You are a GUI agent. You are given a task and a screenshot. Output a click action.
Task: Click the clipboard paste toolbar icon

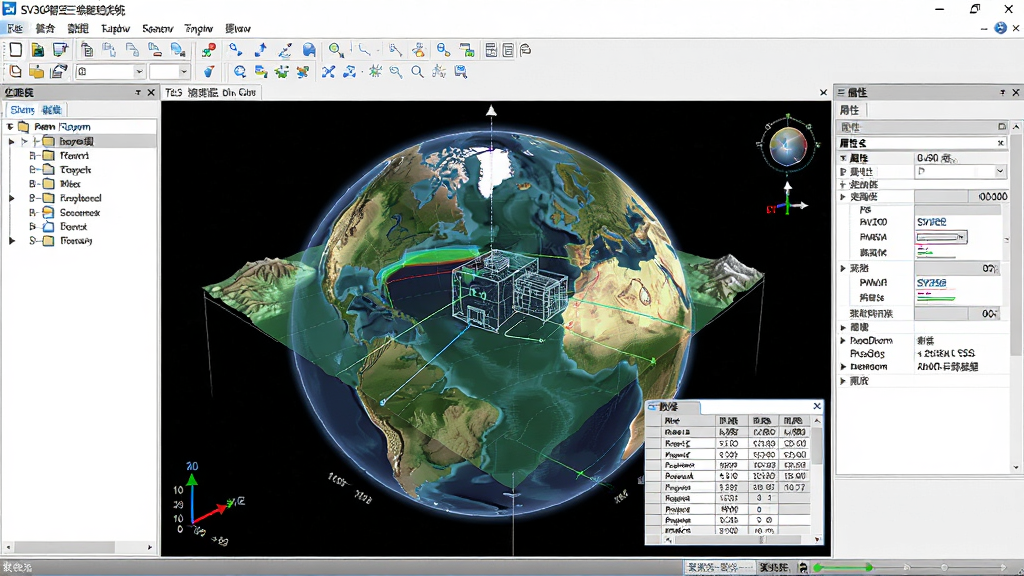click(87, 50)
